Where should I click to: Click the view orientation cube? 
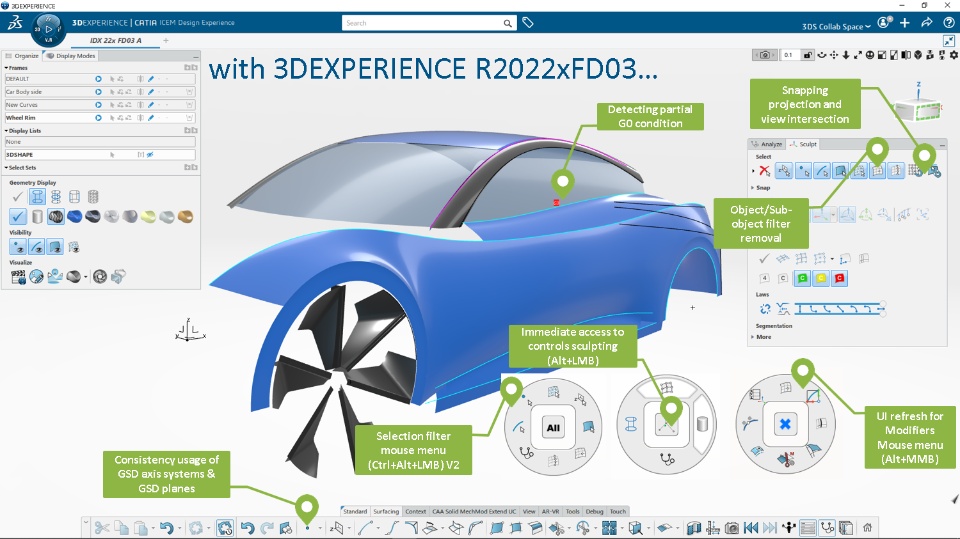tap(917, 110)
